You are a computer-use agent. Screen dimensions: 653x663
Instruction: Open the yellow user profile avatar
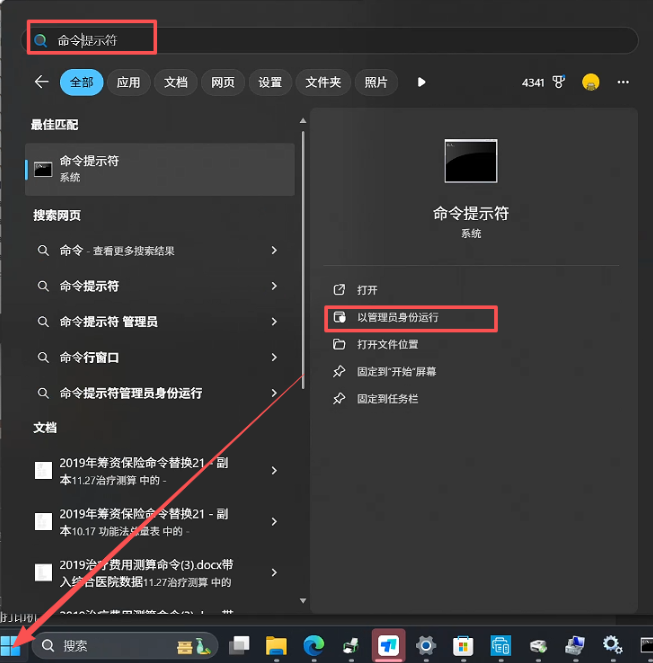590,82
